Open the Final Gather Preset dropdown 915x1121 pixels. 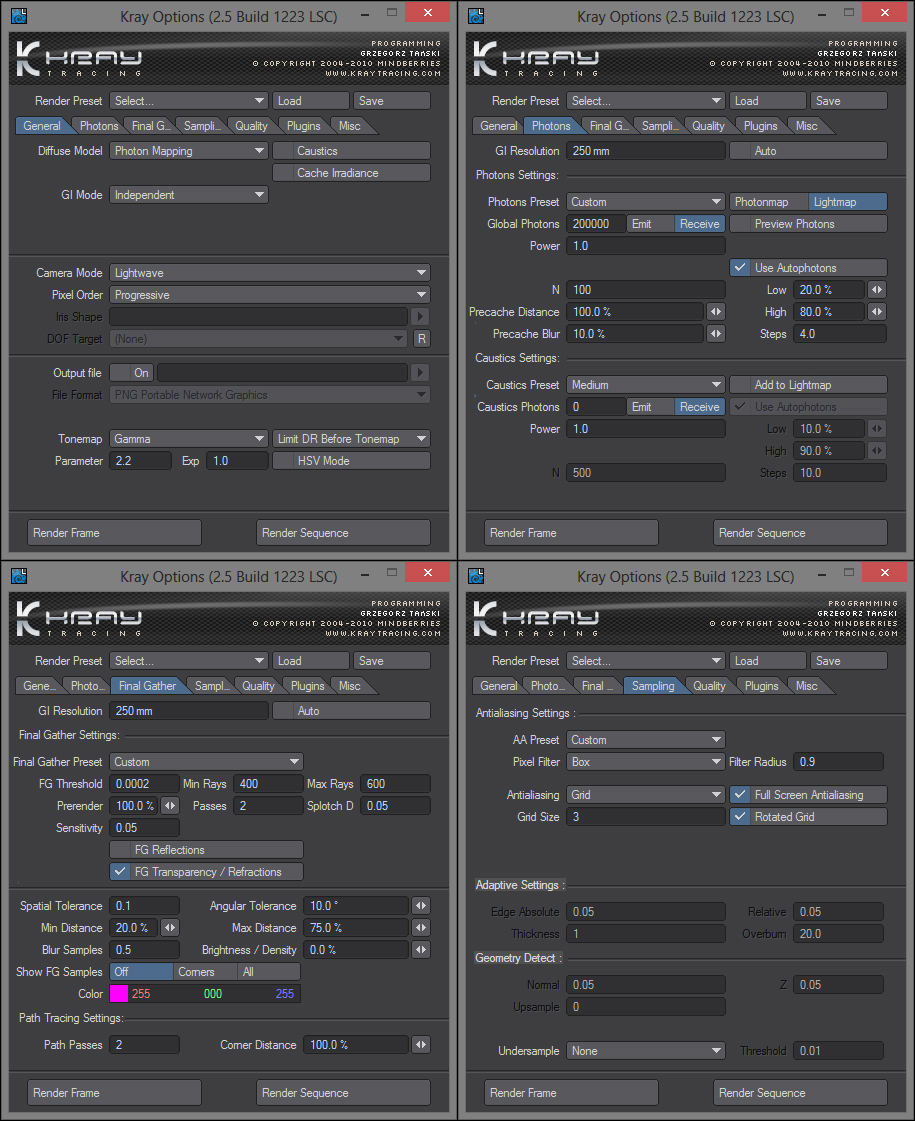coord(206,762)
